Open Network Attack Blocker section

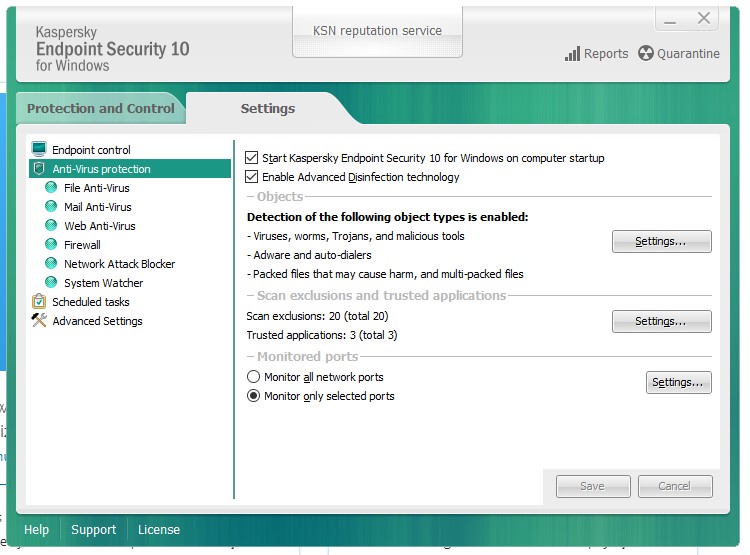(120, 264)
